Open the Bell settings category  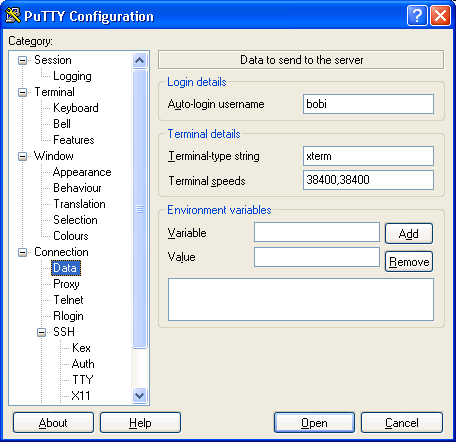point(62,124)
